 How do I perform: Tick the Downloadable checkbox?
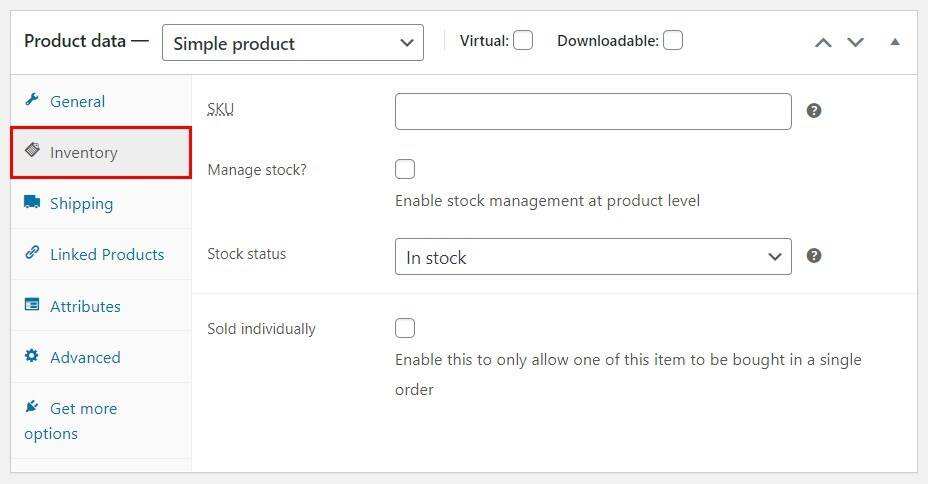(x=673, y=41)
